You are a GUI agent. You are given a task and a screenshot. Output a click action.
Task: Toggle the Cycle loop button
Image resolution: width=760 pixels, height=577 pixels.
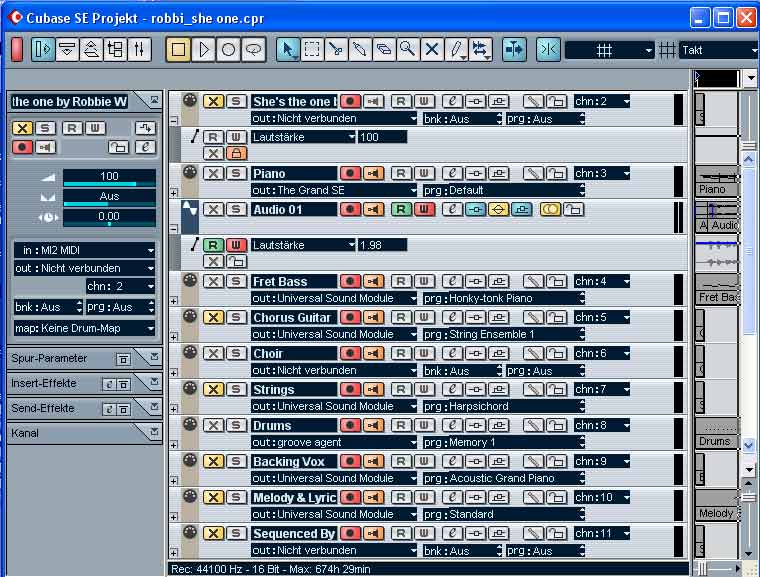(253, 49)
